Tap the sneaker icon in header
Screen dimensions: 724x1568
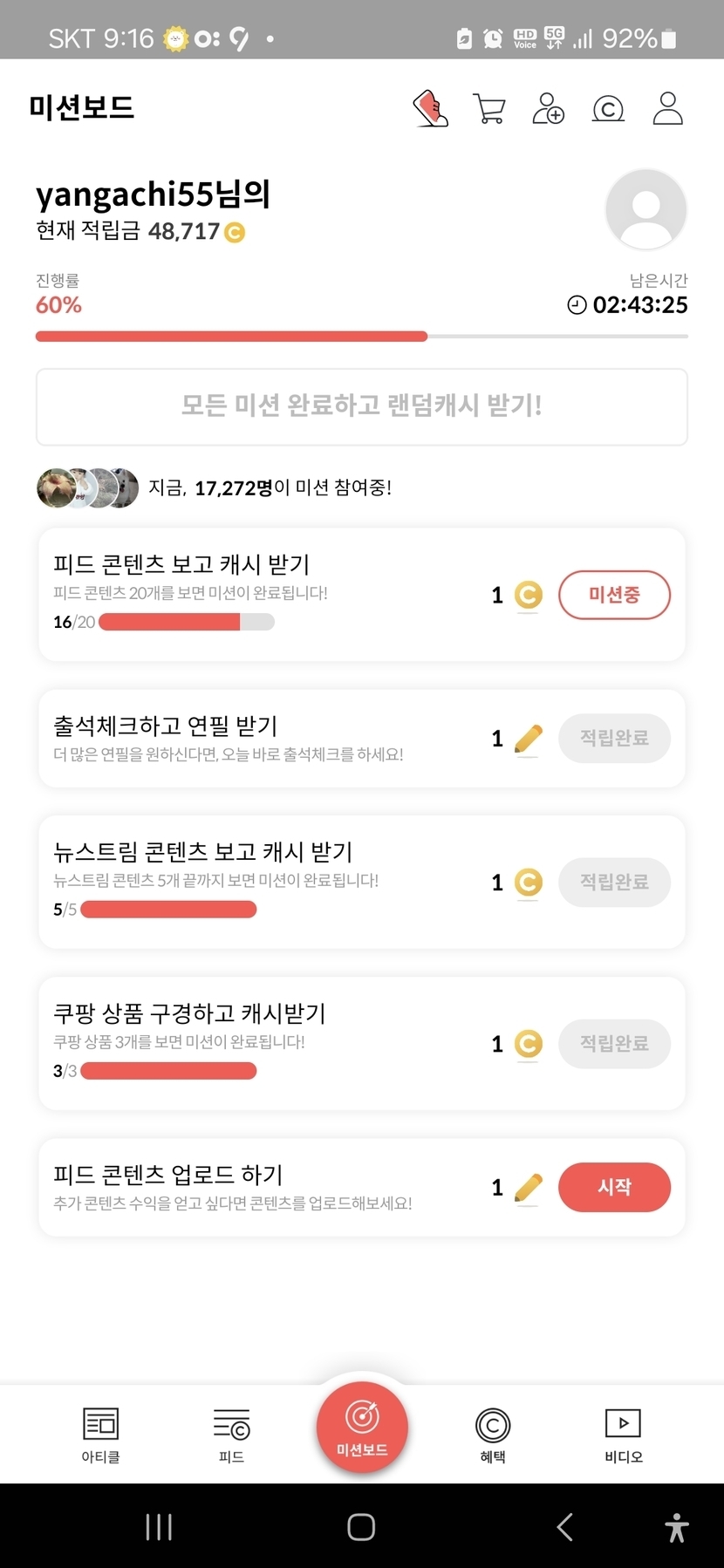(x=430, y=109)
